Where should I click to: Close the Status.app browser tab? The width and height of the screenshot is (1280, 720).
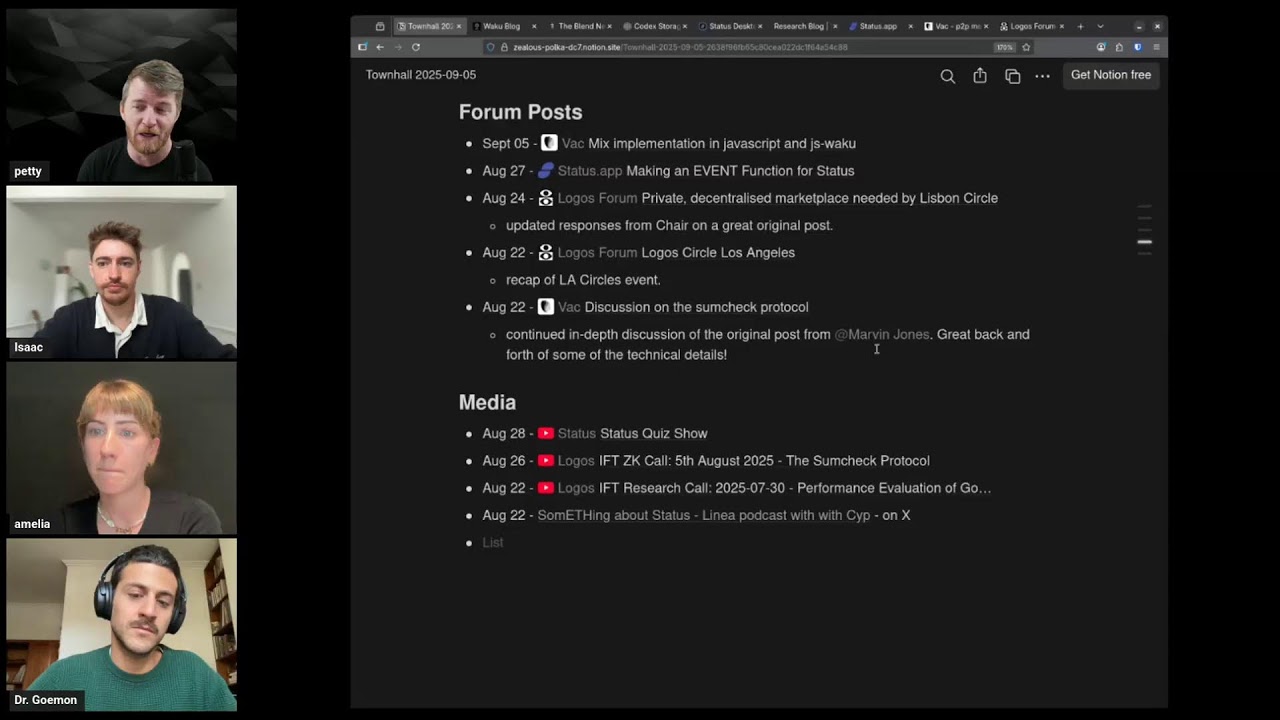pos(910,26)
